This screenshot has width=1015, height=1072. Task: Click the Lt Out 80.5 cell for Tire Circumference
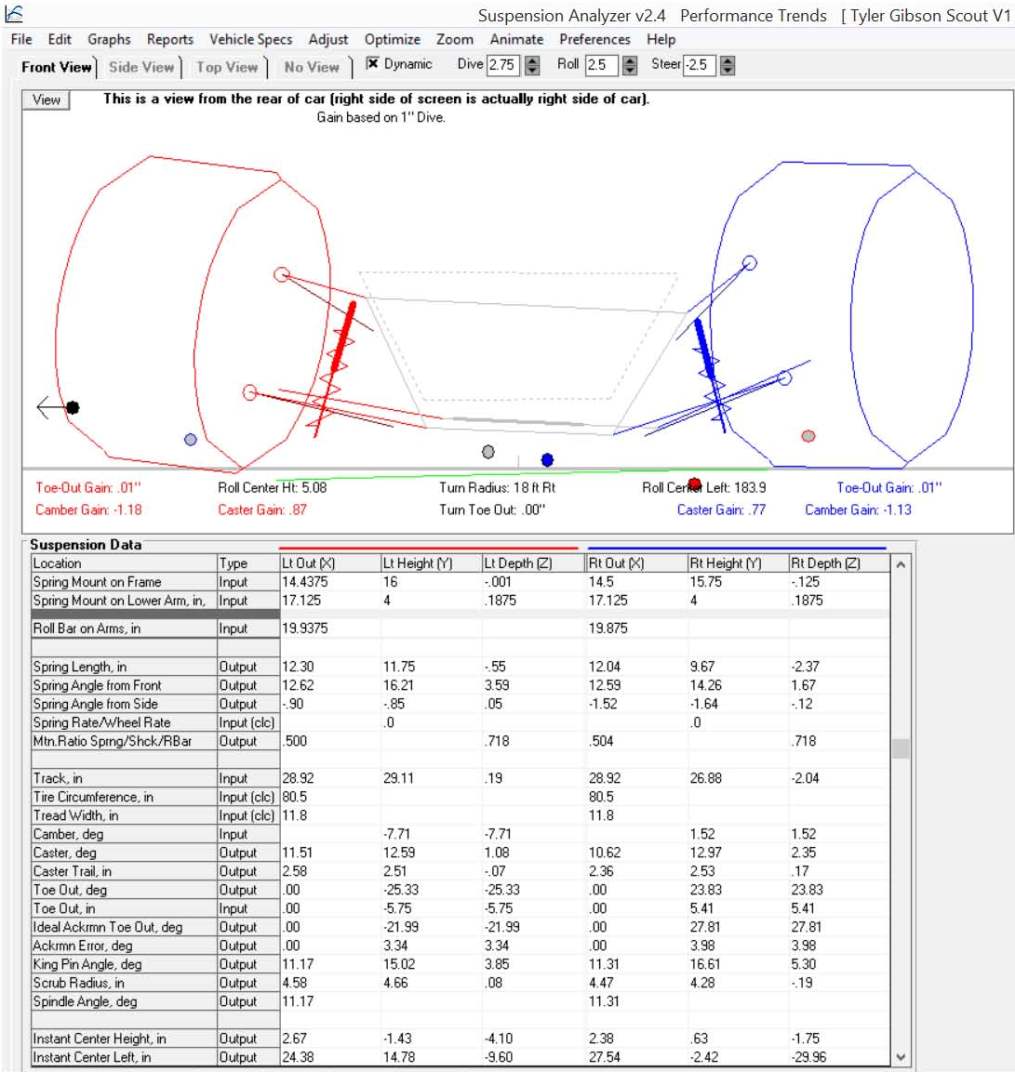(329, 796)
